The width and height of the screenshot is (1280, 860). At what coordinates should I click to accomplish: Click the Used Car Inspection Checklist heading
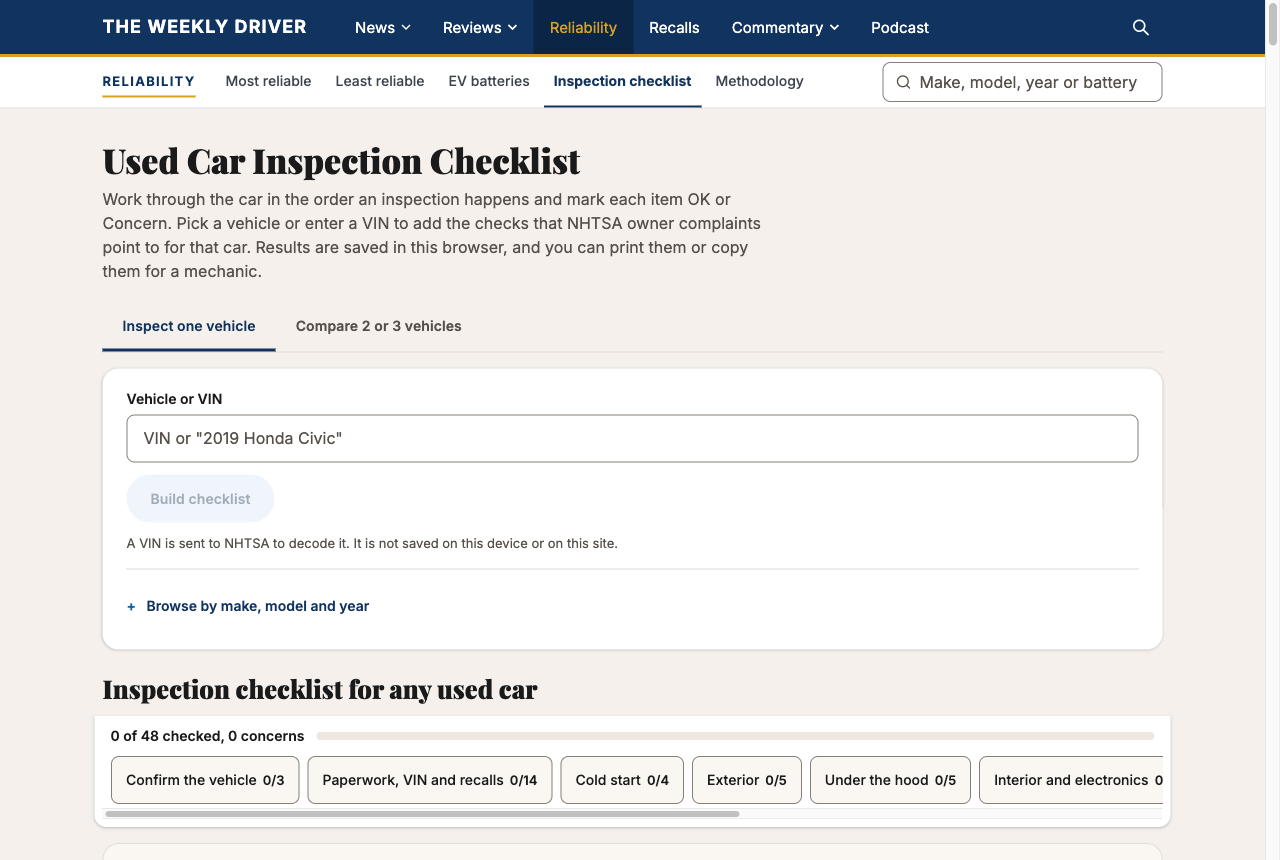(342, 161)
